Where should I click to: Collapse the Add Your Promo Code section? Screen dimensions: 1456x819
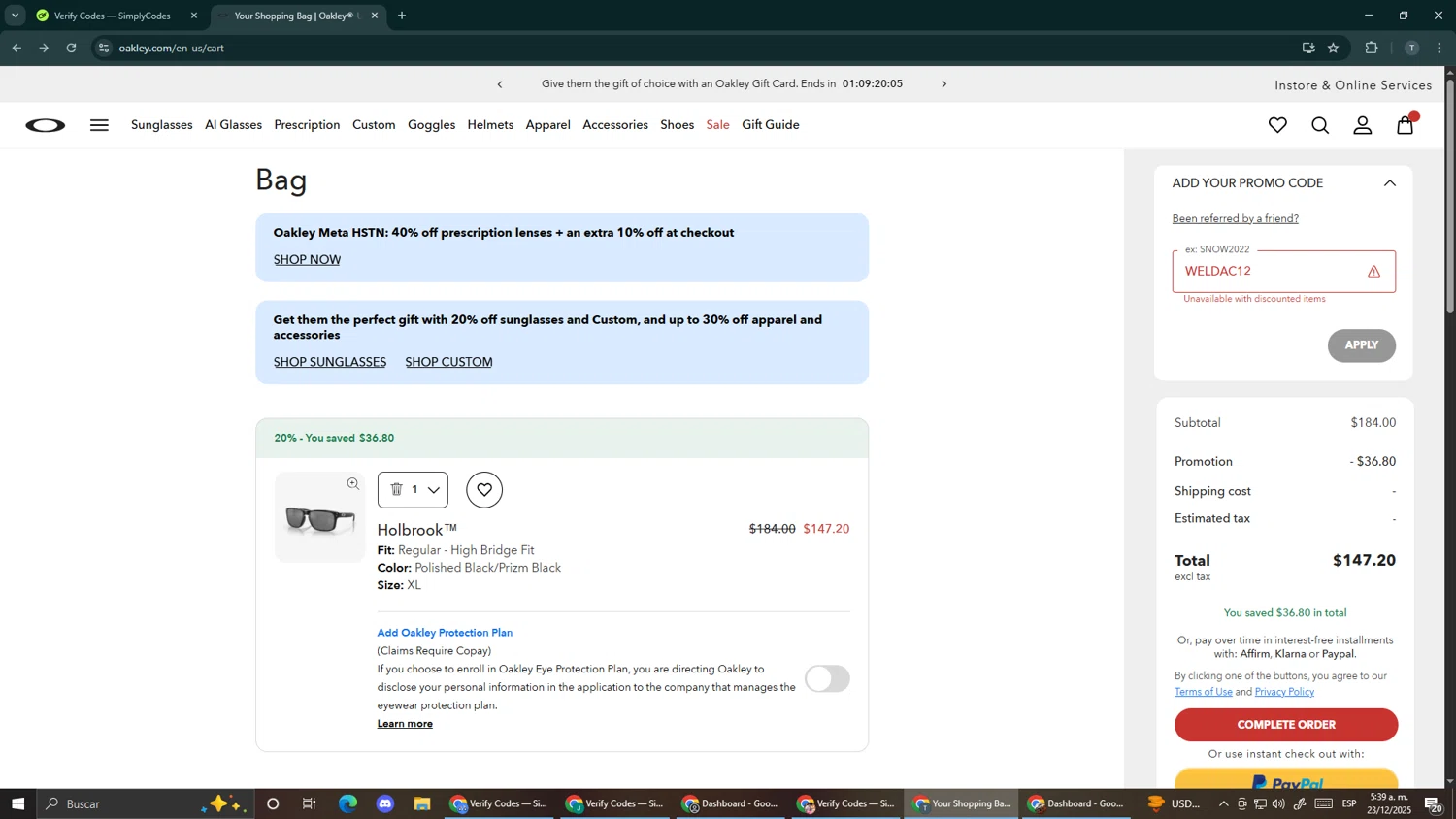click(1389, 183)
